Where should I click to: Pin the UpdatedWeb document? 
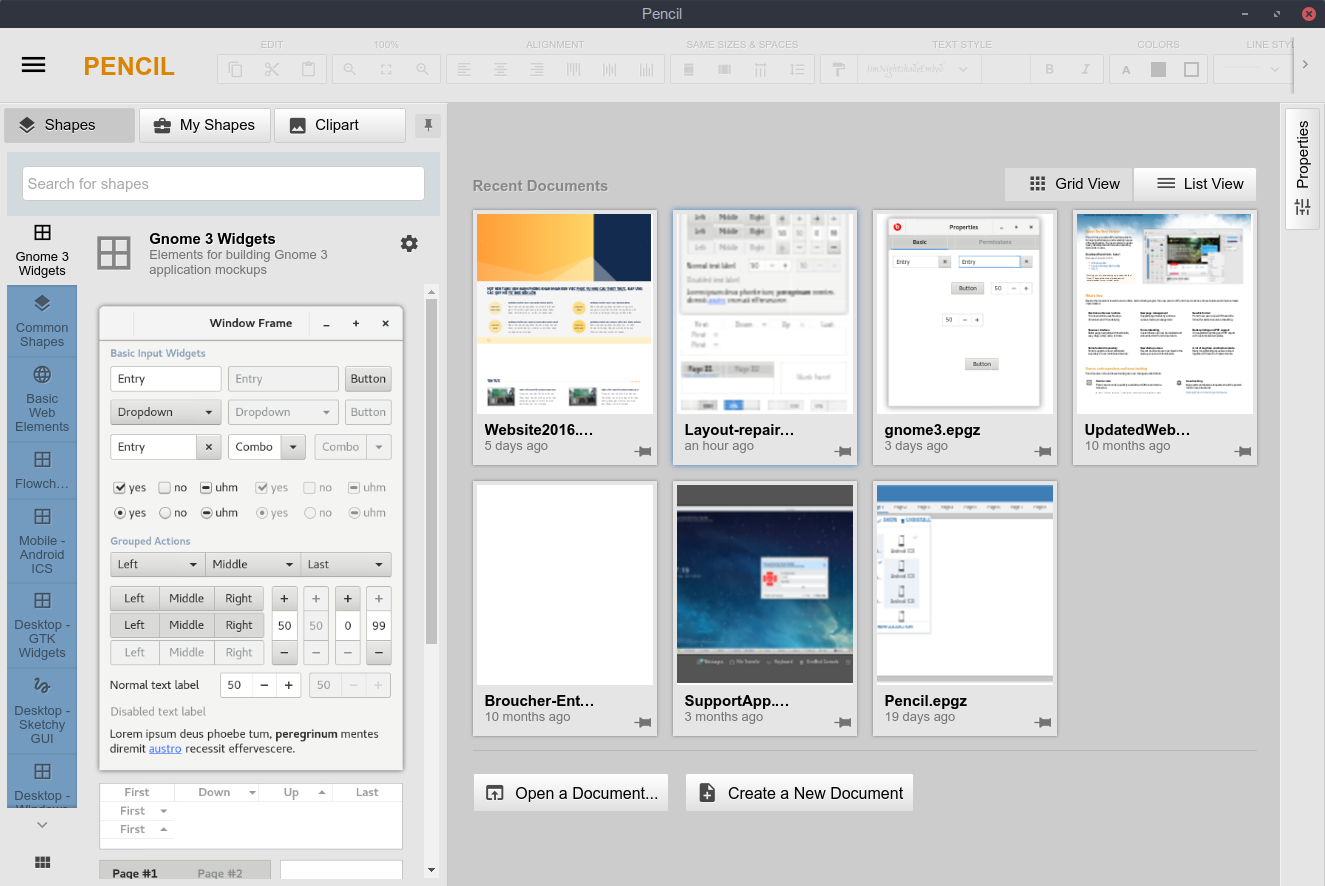1243,452
